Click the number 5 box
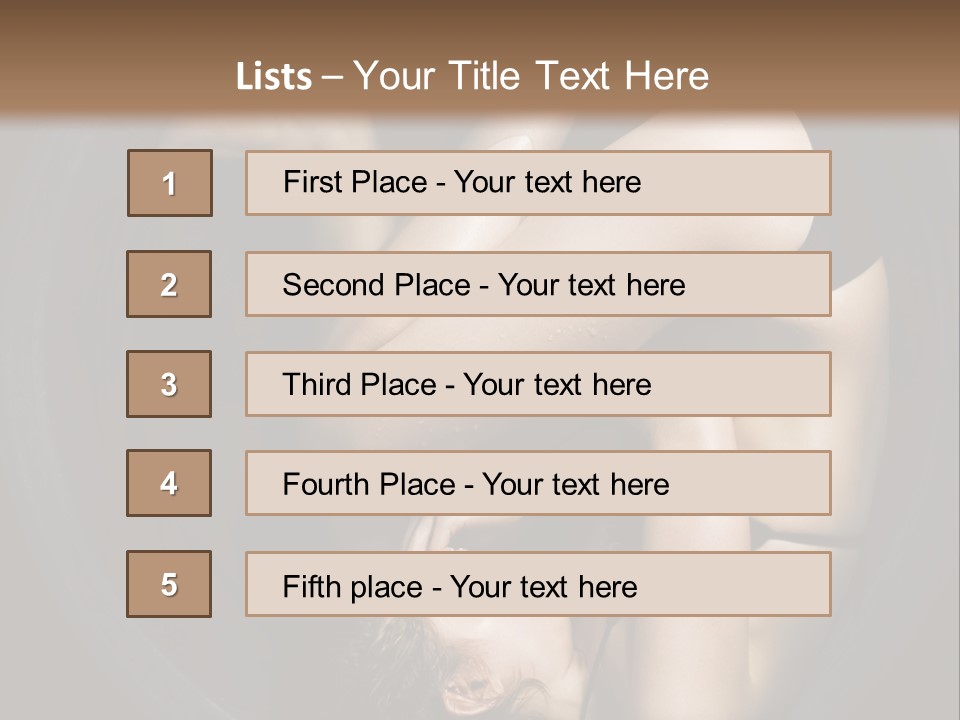 [x=169, y=584]
